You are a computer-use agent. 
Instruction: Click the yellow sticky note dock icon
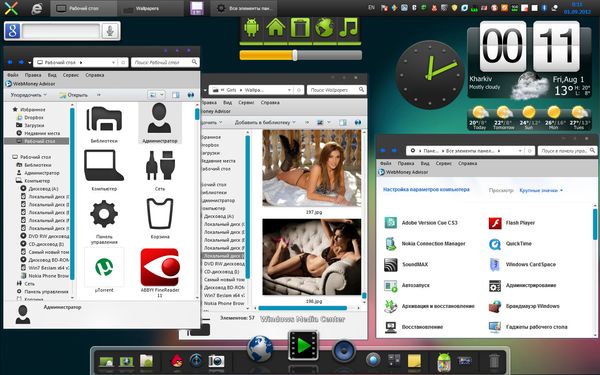pyautogui.click(x=414, y=360)
